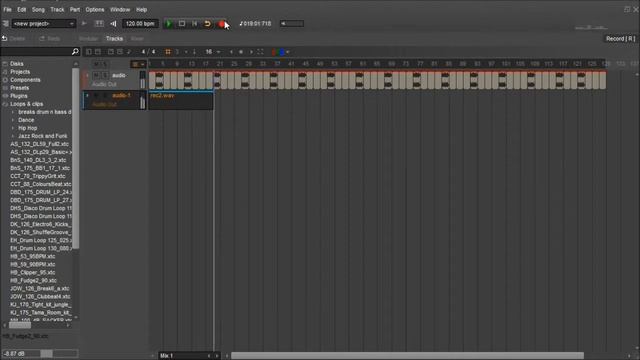The height and width of the screenshot is (360, 640).
Task: Click the left arrow navigation icon
Action: click(x=231, y=52)
